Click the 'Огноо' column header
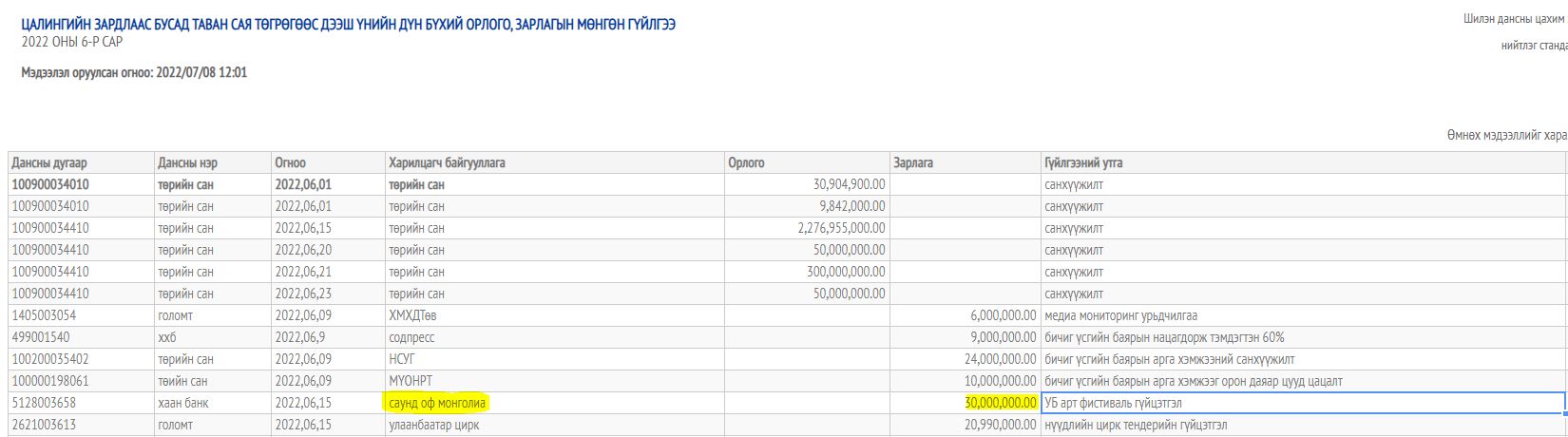 point(290,163)
